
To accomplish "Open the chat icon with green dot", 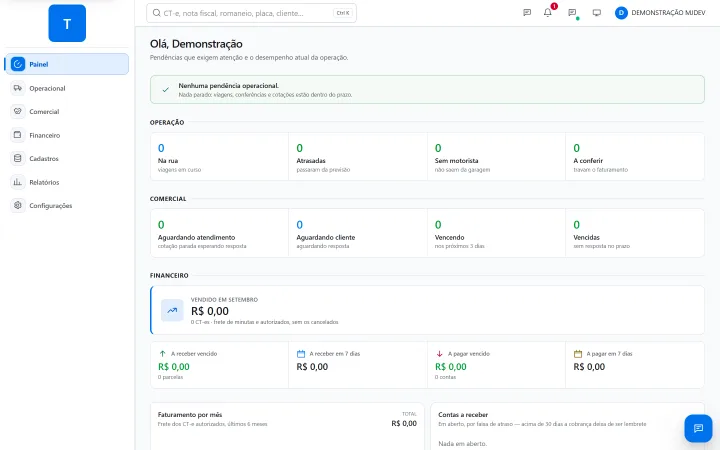I will pyautogui.click(x=572, y=13).
